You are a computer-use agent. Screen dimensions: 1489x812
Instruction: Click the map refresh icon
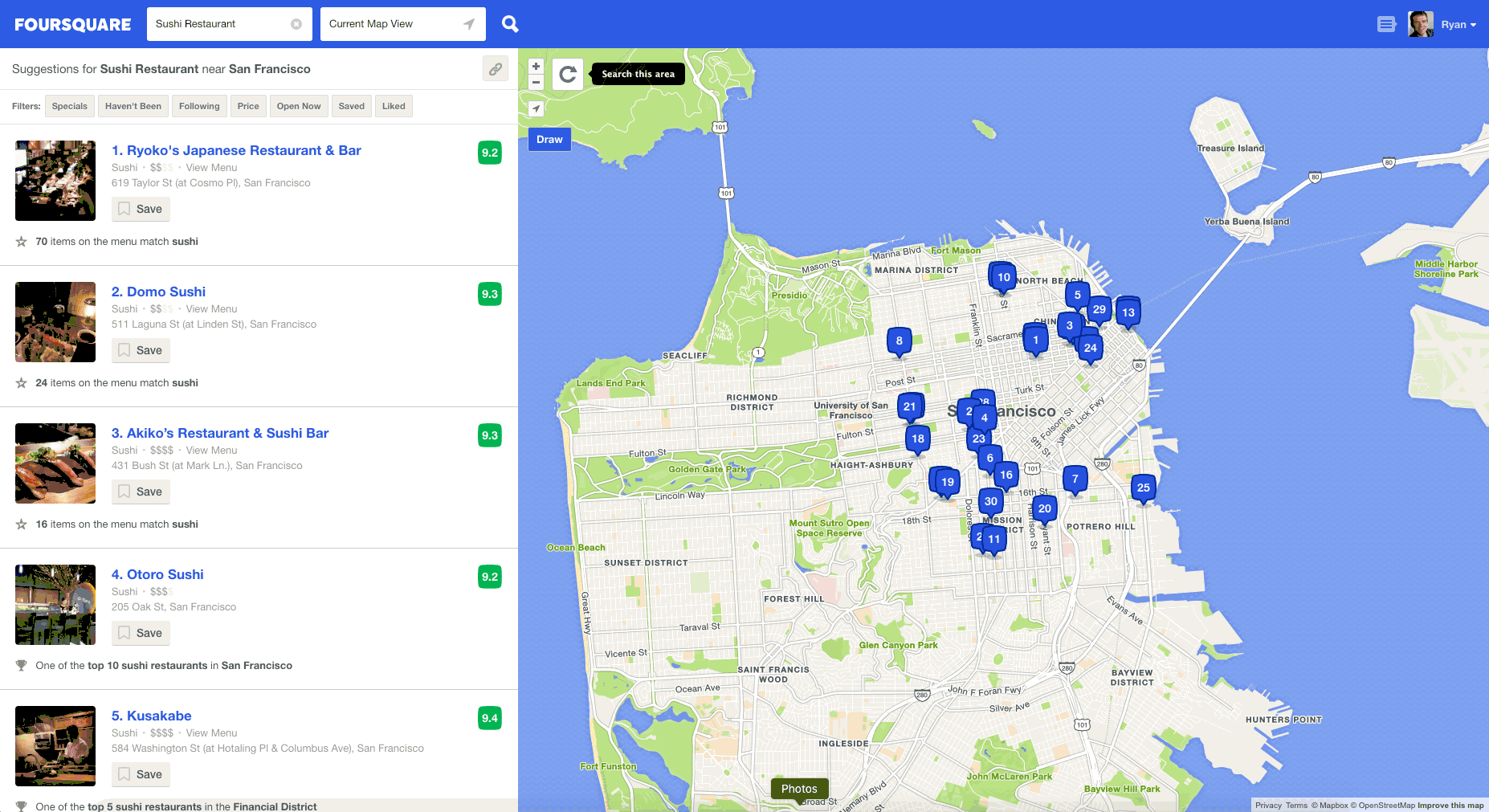(568, 75)
